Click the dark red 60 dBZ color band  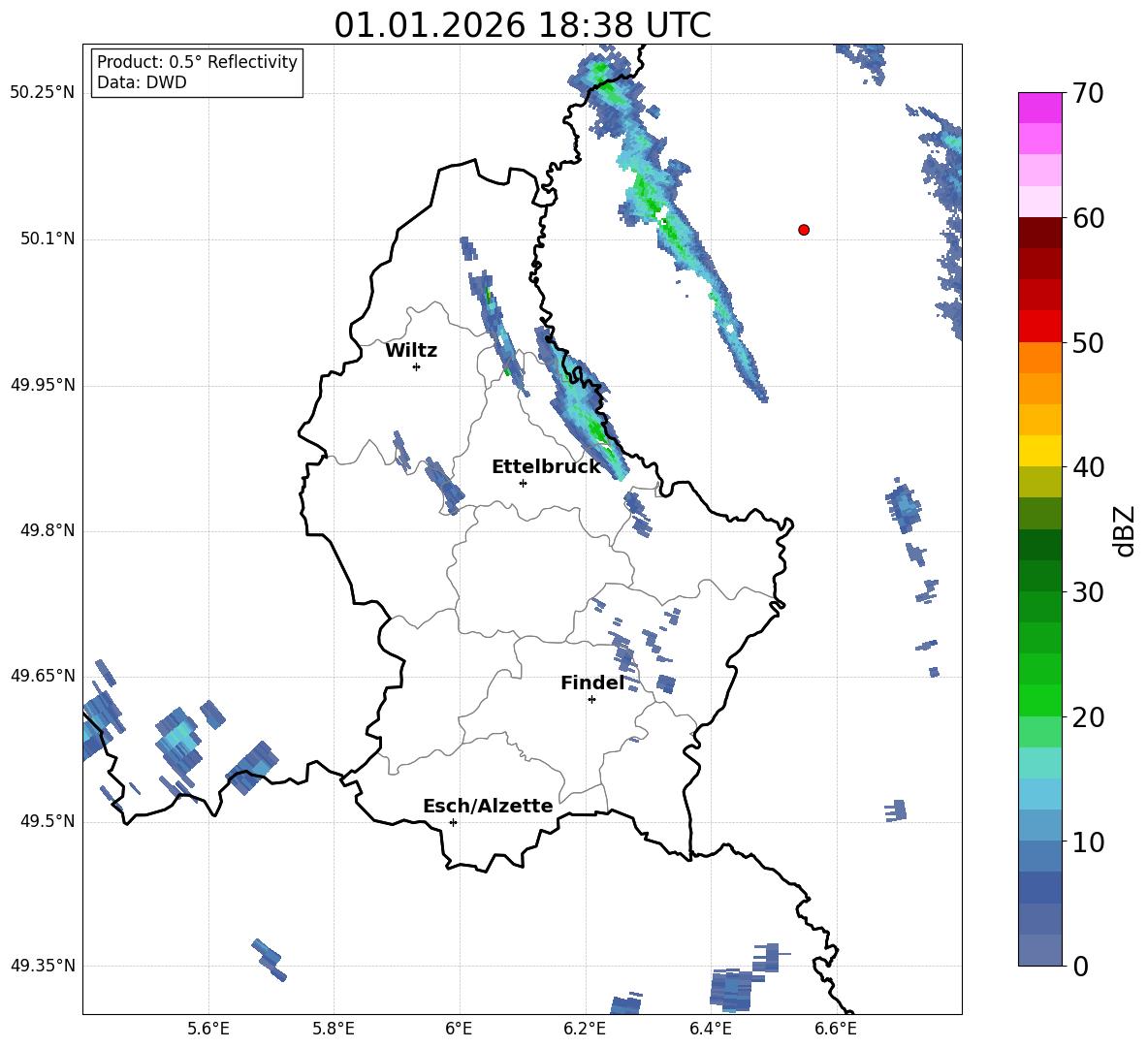1039,233
